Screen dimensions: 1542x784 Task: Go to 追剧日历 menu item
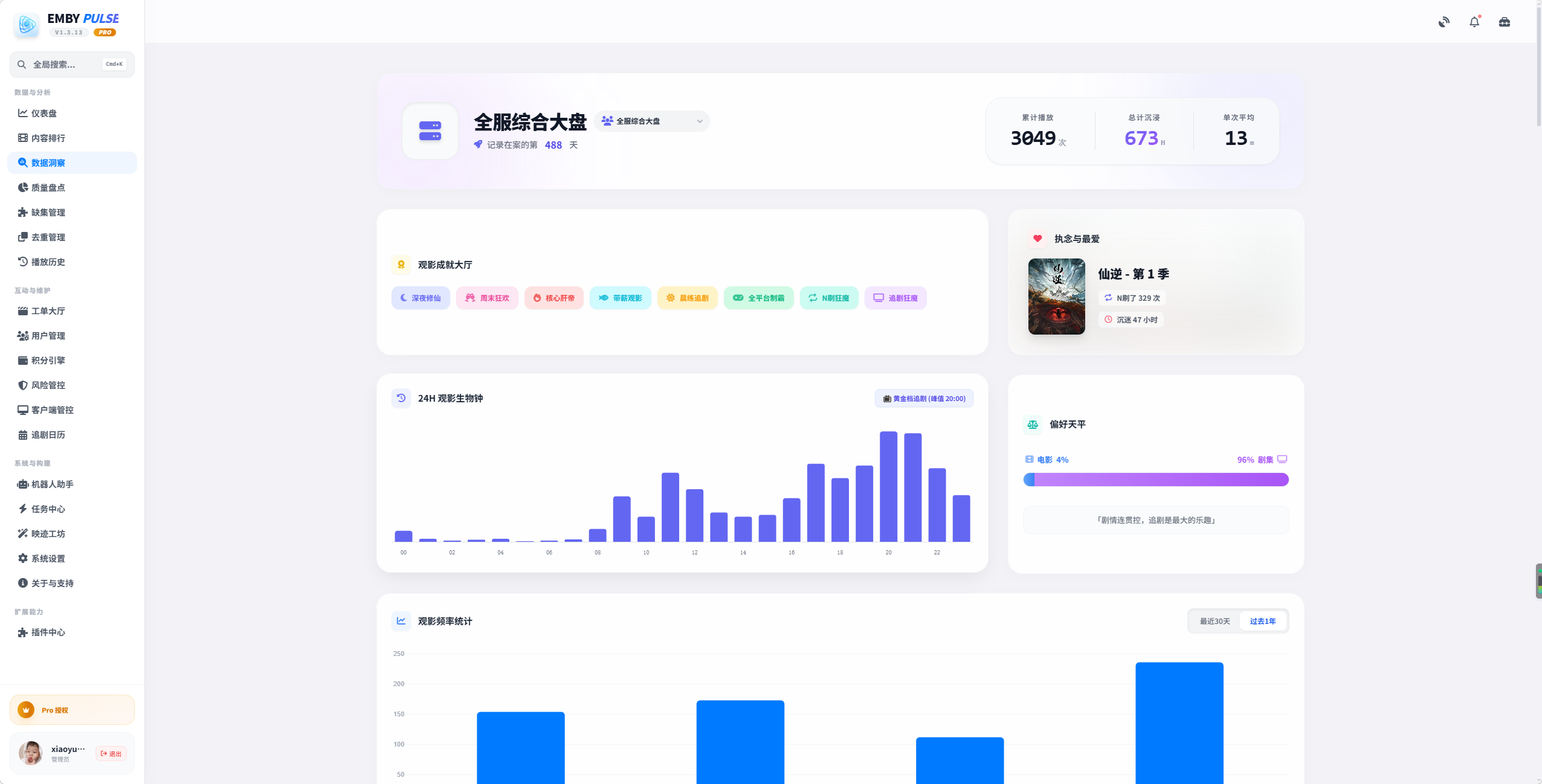[48, 434]
